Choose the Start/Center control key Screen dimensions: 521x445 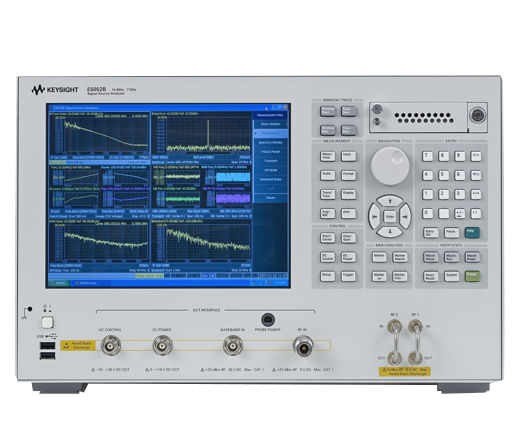[x=328, y=238]
